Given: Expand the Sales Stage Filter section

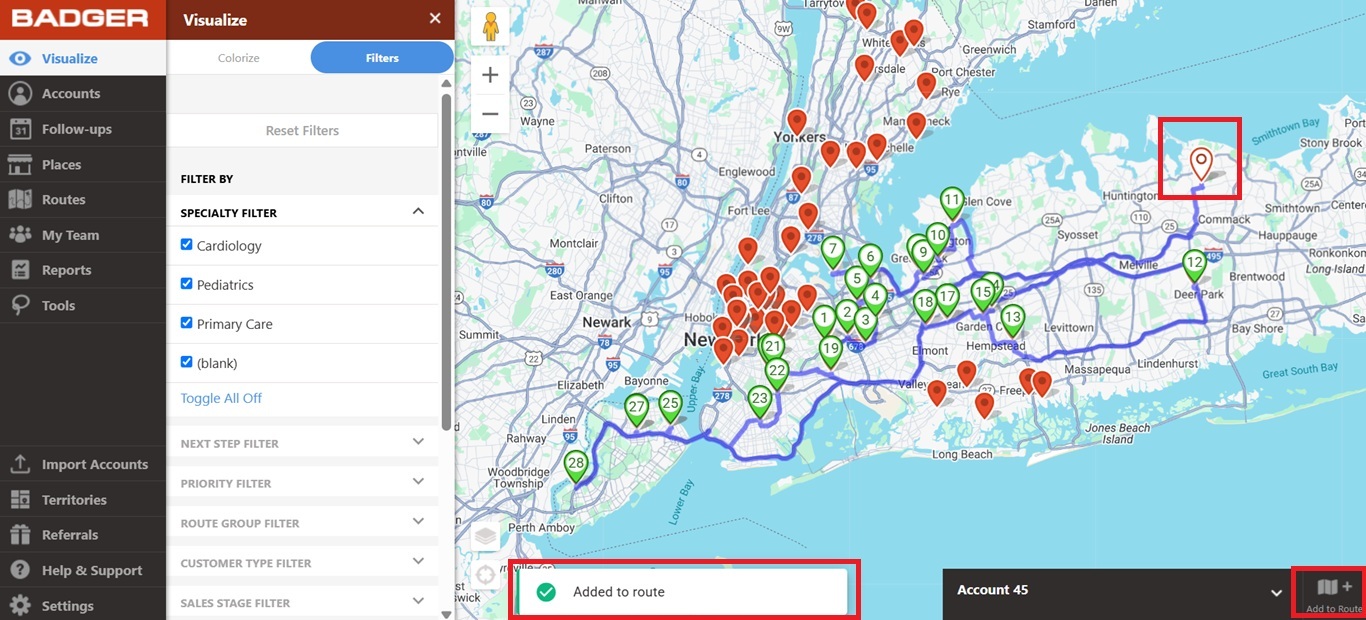Looking at the screenshot, I should [x=418, y=602].
